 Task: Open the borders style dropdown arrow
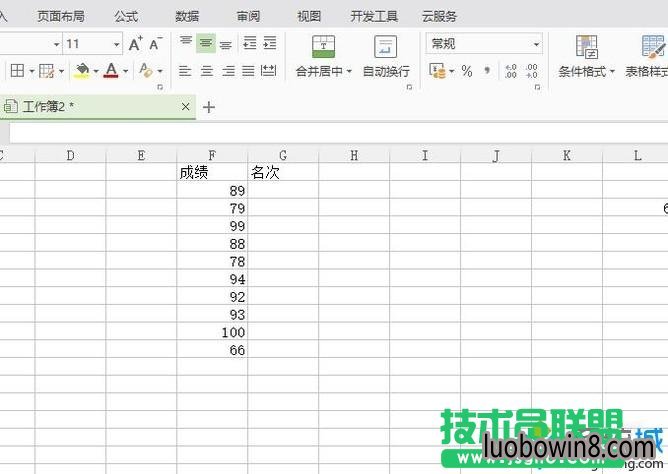[32, 71]
